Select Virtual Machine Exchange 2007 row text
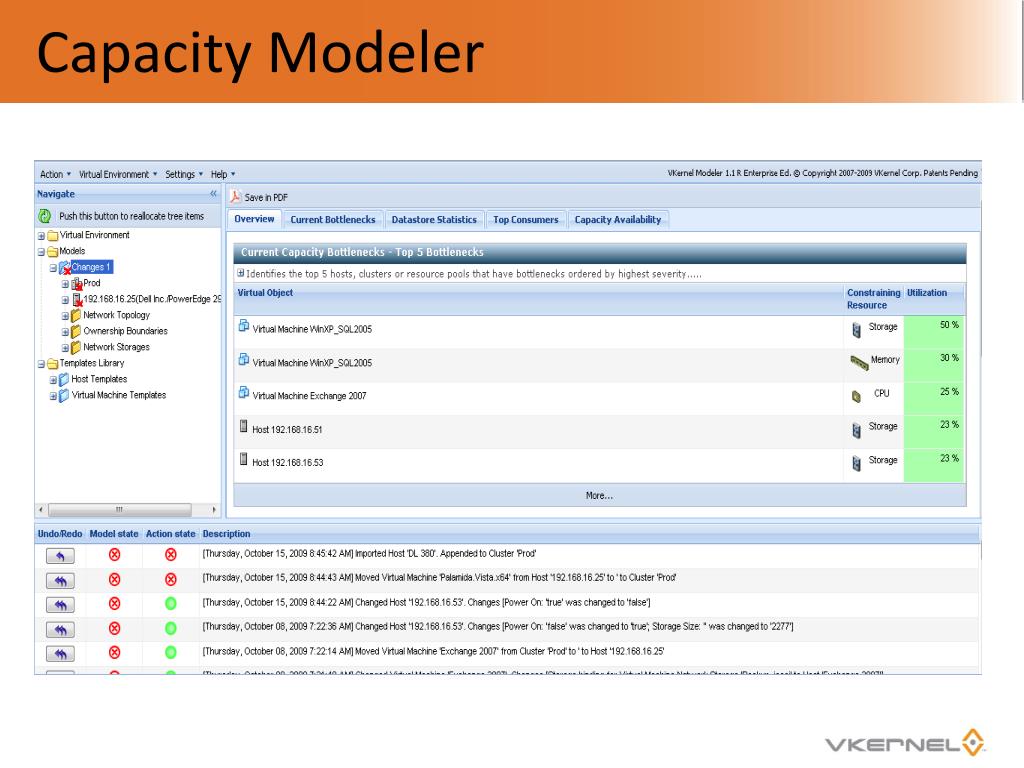The width and height of the screenshot is (1024, 768). coord(309,396)
